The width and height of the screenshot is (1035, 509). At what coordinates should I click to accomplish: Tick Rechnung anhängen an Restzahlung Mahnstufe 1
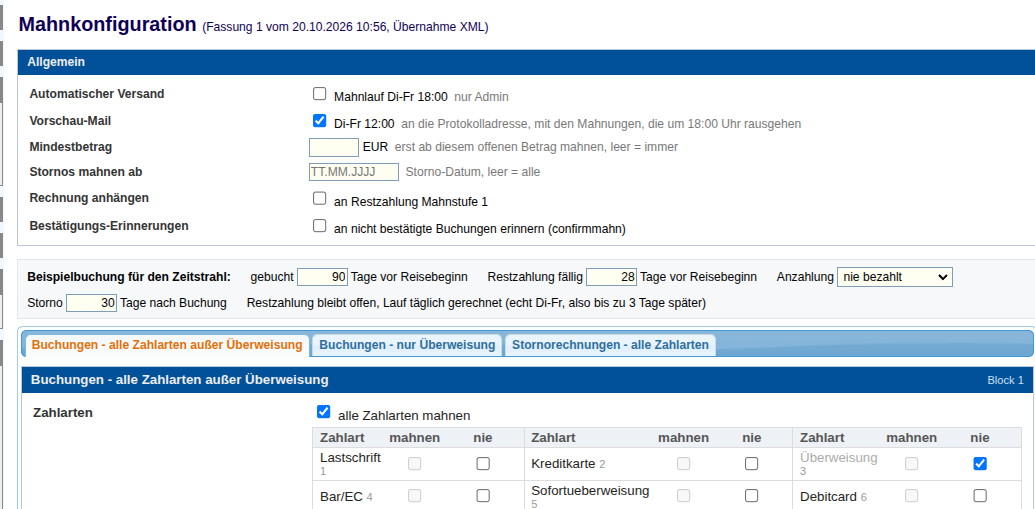pos(319,198)
